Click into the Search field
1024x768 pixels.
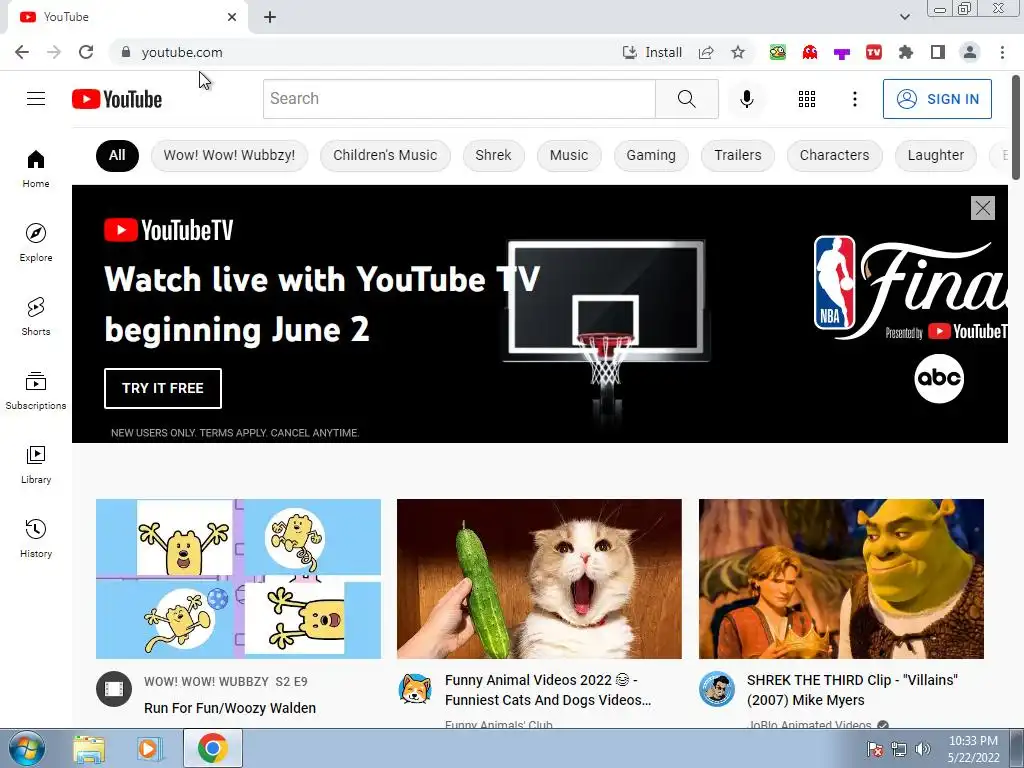[459, 99]
